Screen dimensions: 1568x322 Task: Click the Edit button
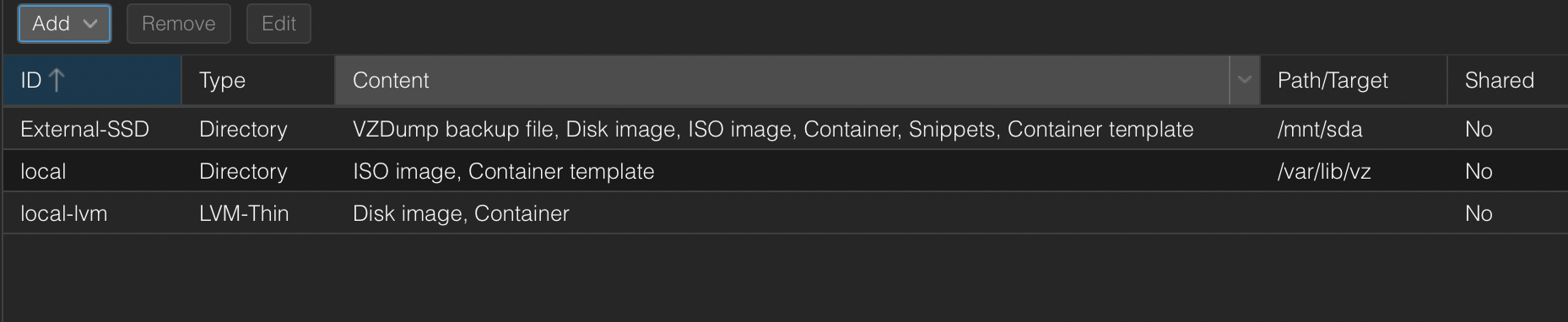pos(278,24)
